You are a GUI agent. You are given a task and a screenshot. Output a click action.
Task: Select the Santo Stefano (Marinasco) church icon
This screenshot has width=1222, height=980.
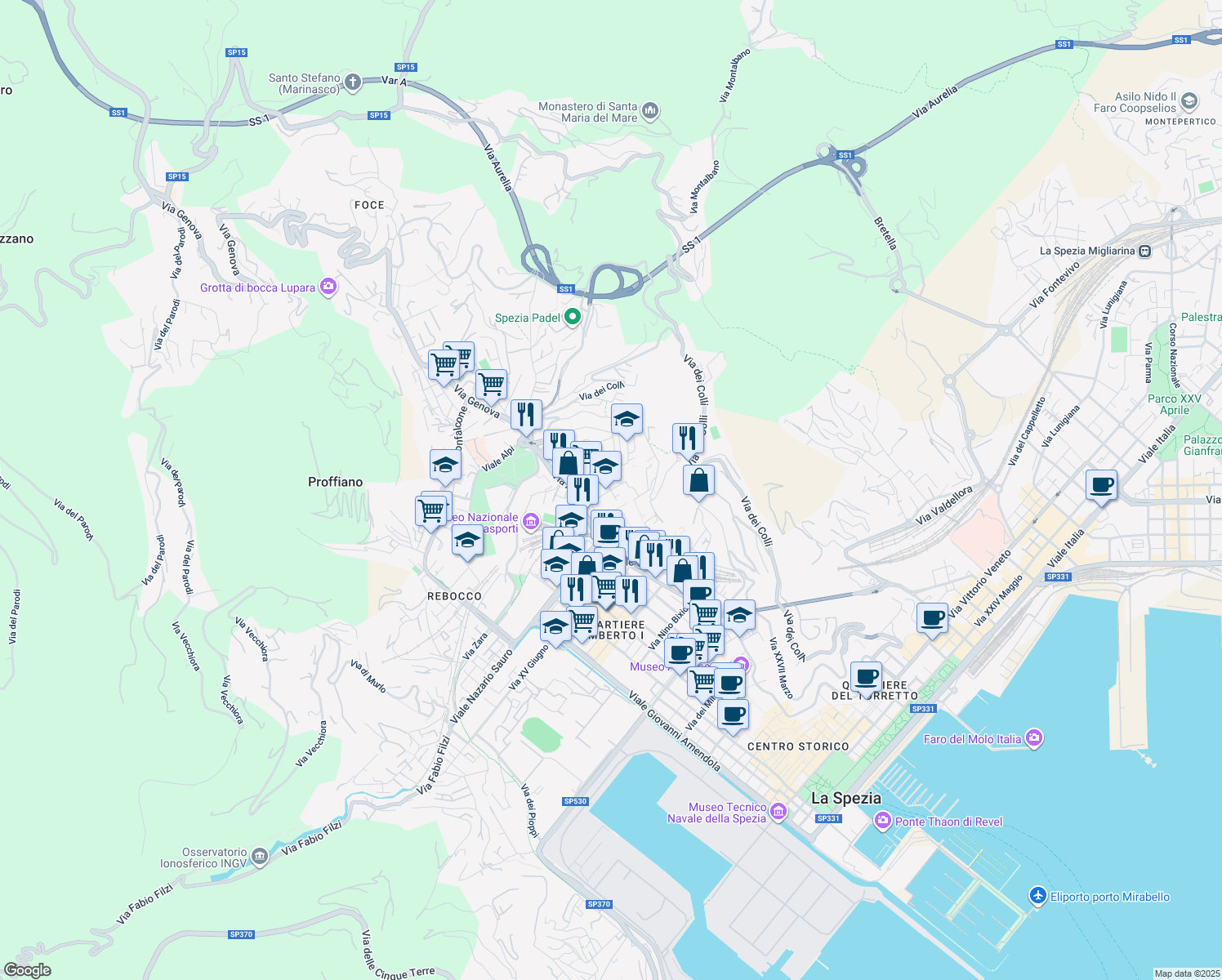pos(353,82)
